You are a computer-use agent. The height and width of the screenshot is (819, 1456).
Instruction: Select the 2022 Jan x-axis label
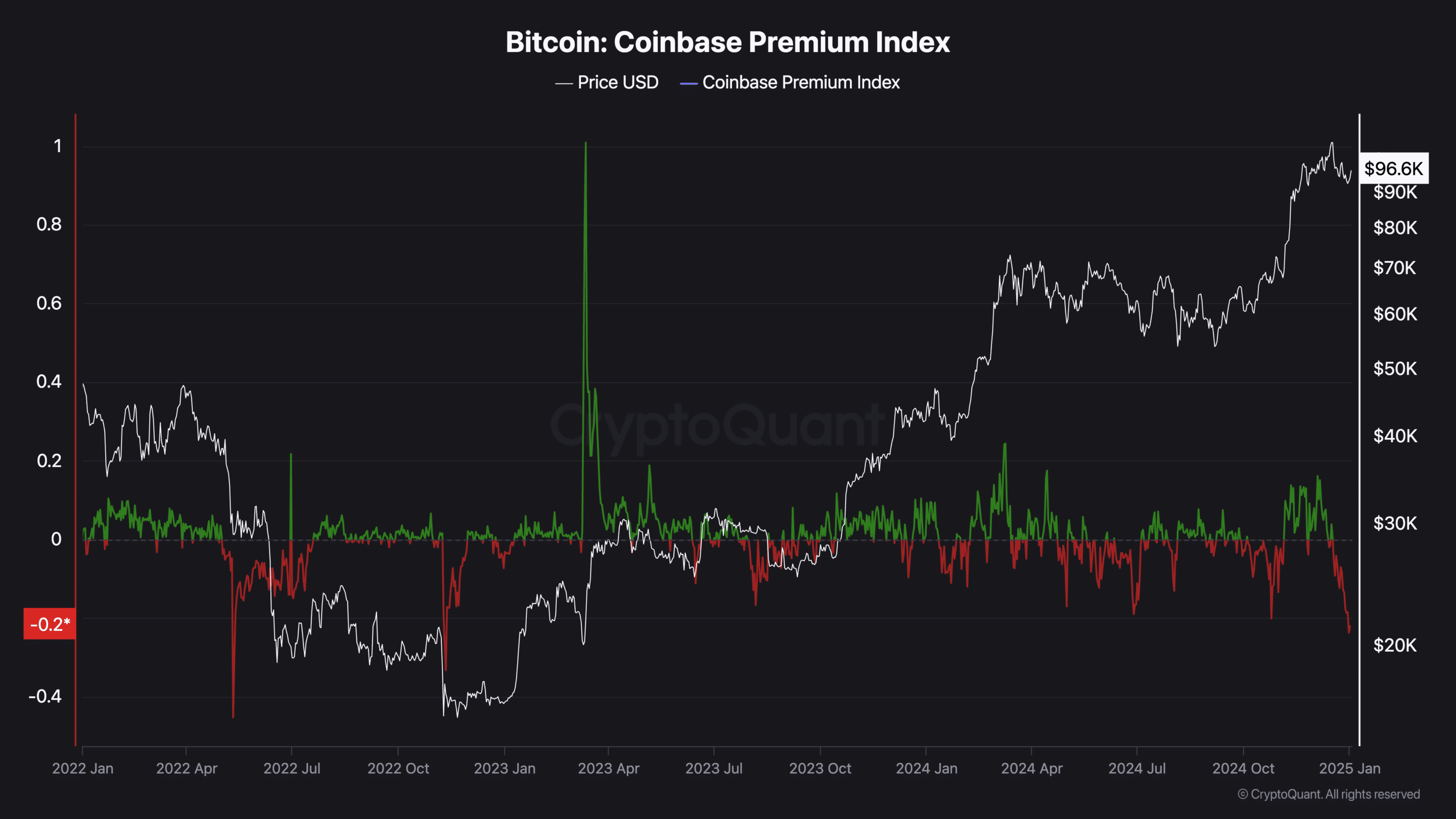pyautogui.click(x=82, y=768)
